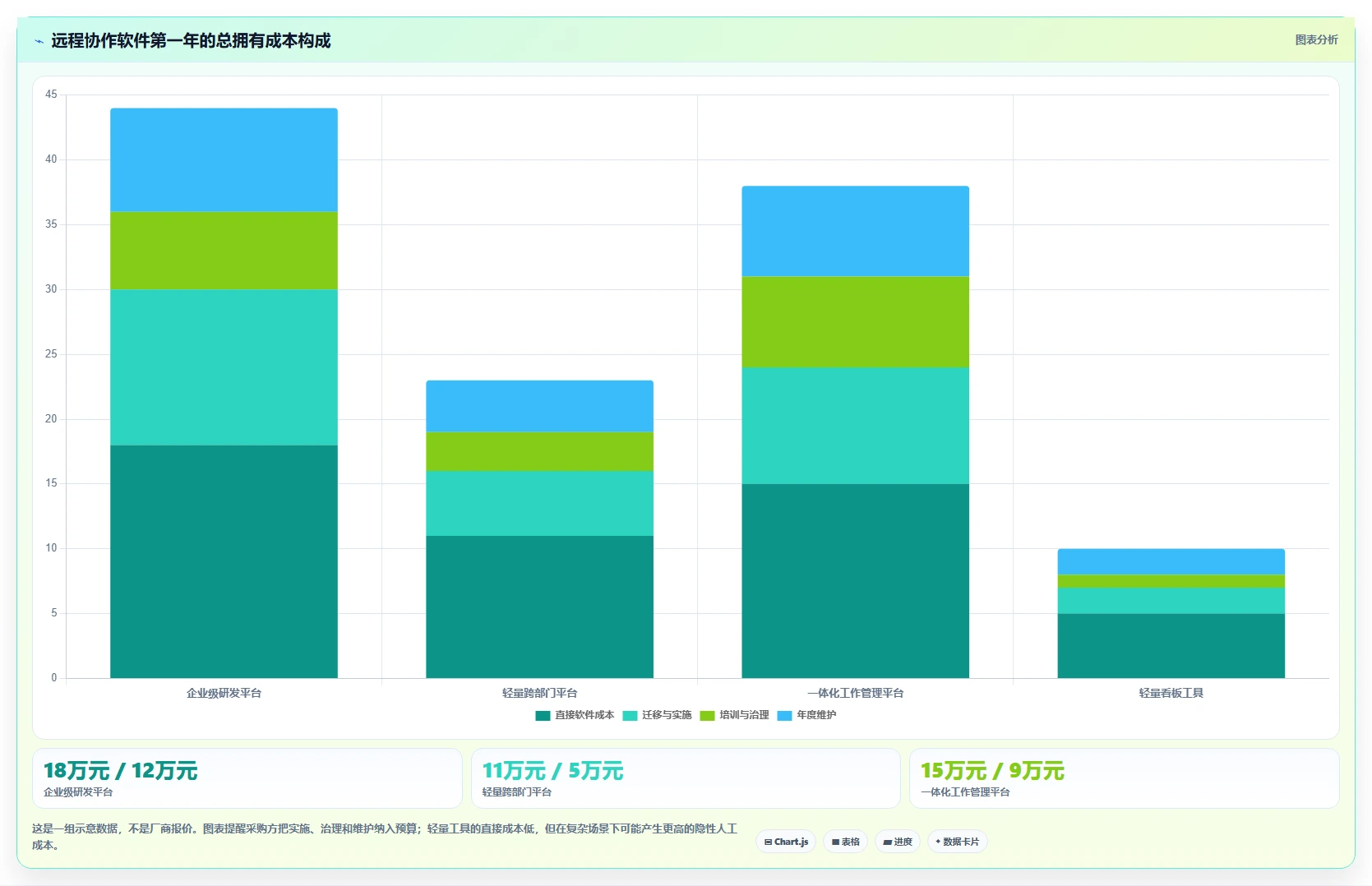Click the 表格 chip

tap(845, 842)
